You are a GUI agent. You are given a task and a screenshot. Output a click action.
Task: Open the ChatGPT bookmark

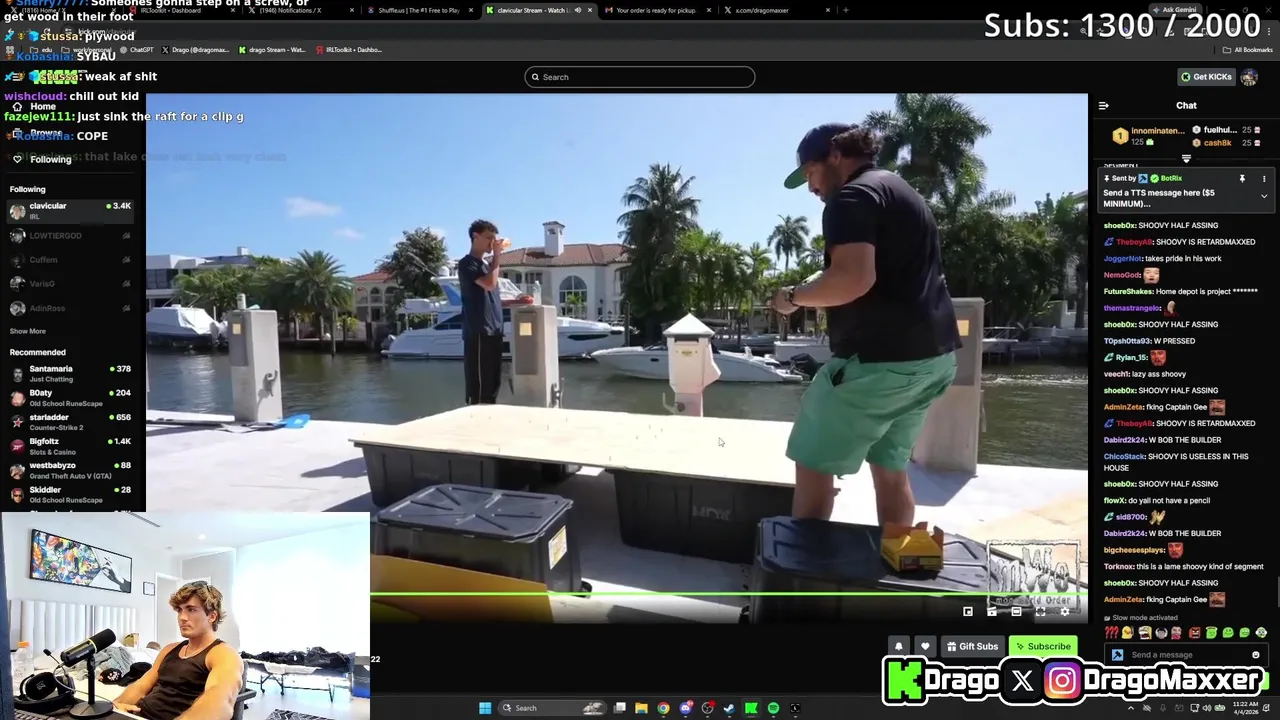click(136, 49)
